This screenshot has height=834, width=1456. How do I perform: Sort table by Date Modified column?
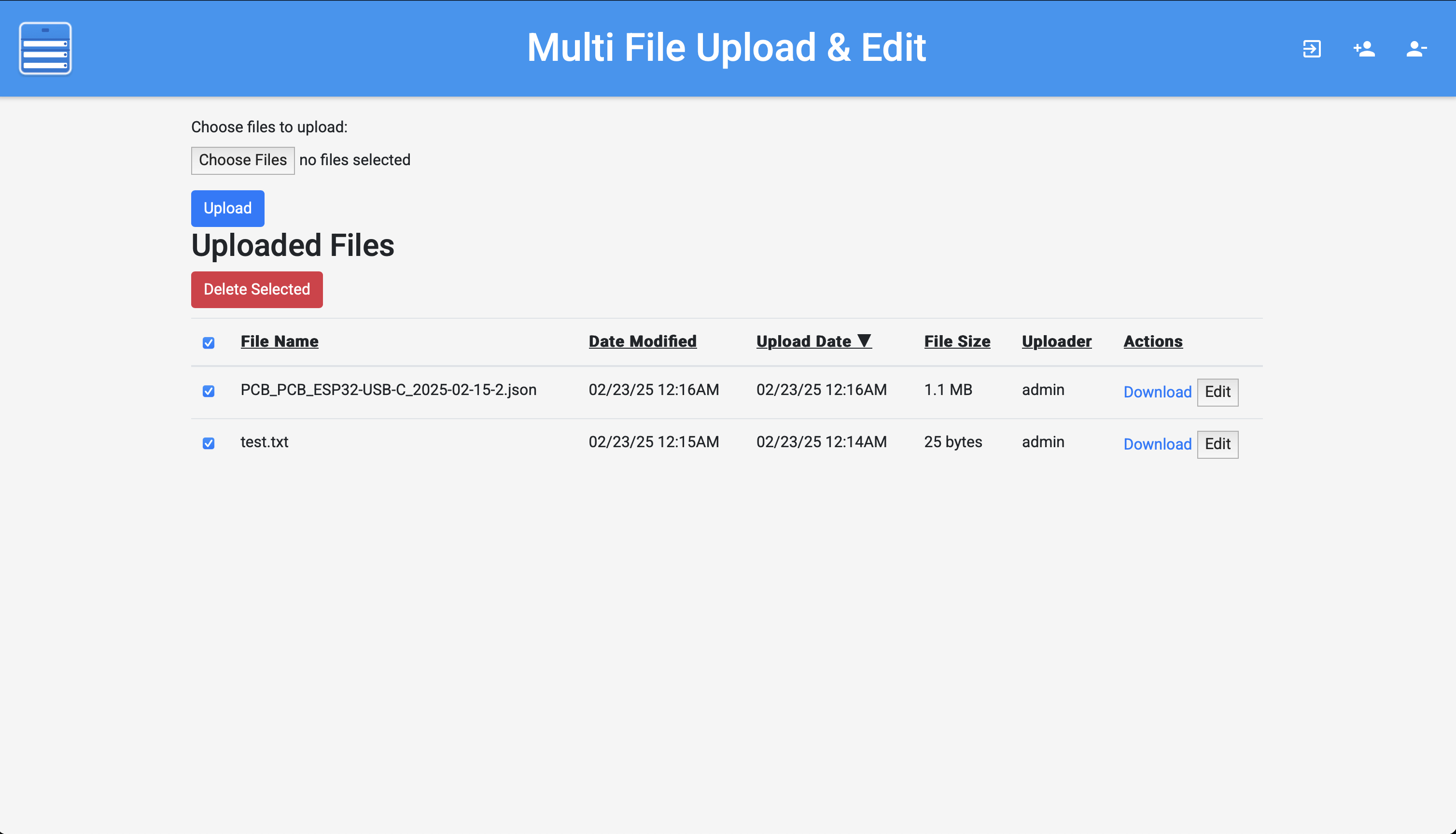pyautogui.click(x=643, y=341)
